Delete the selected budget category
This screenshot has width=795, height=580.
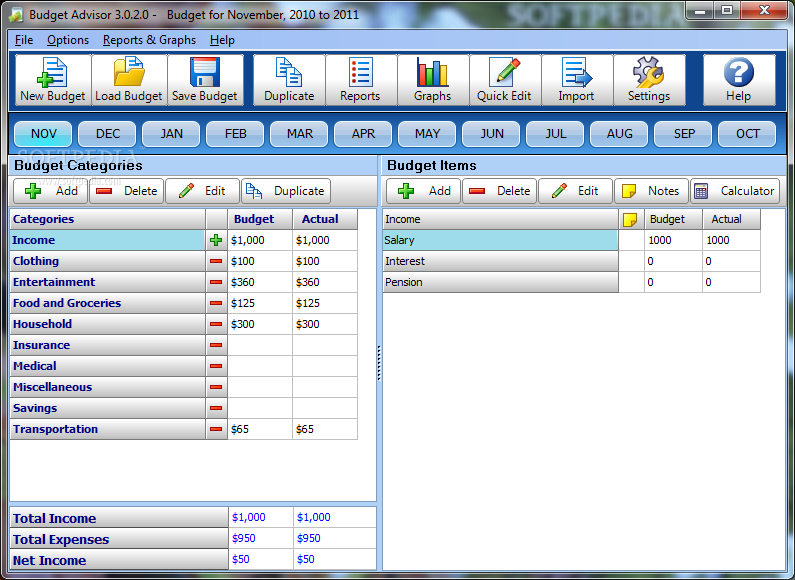coord(126,191)
